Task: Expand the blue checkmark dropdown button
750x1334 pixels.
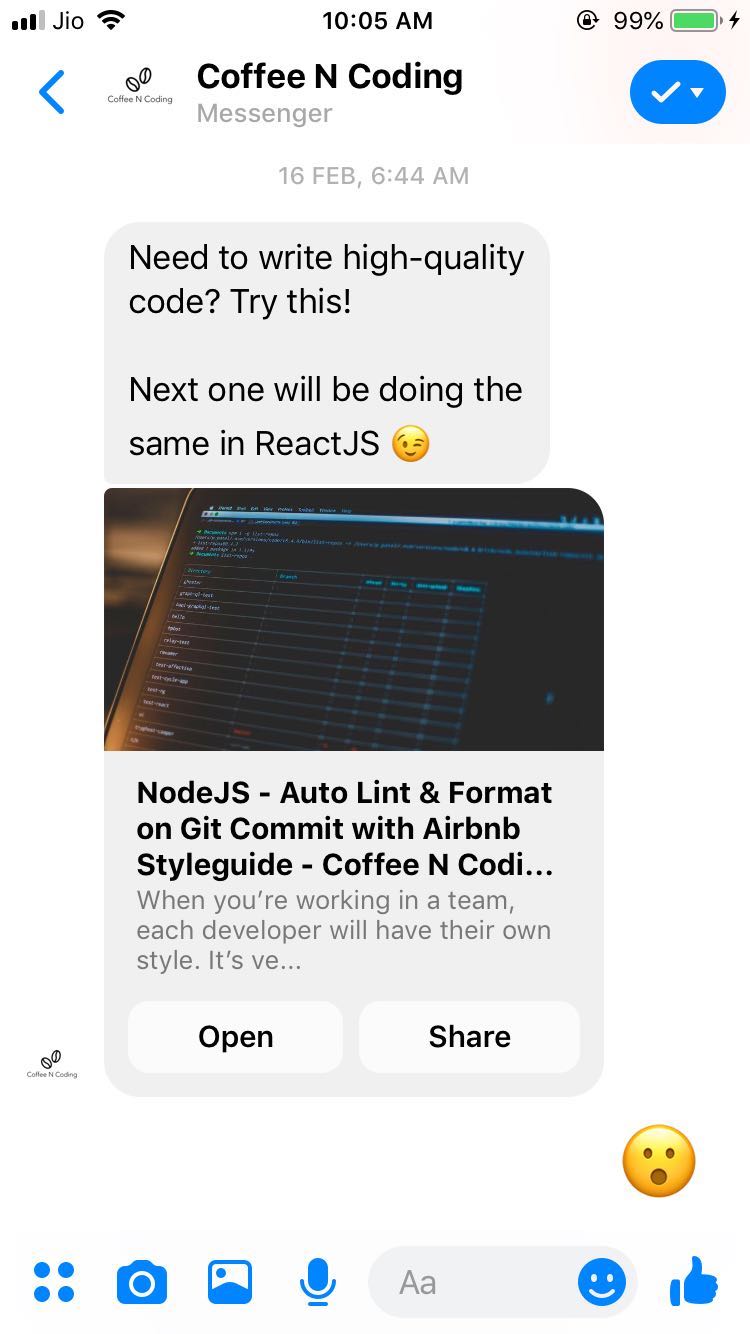Action: [x=678, y=92]
